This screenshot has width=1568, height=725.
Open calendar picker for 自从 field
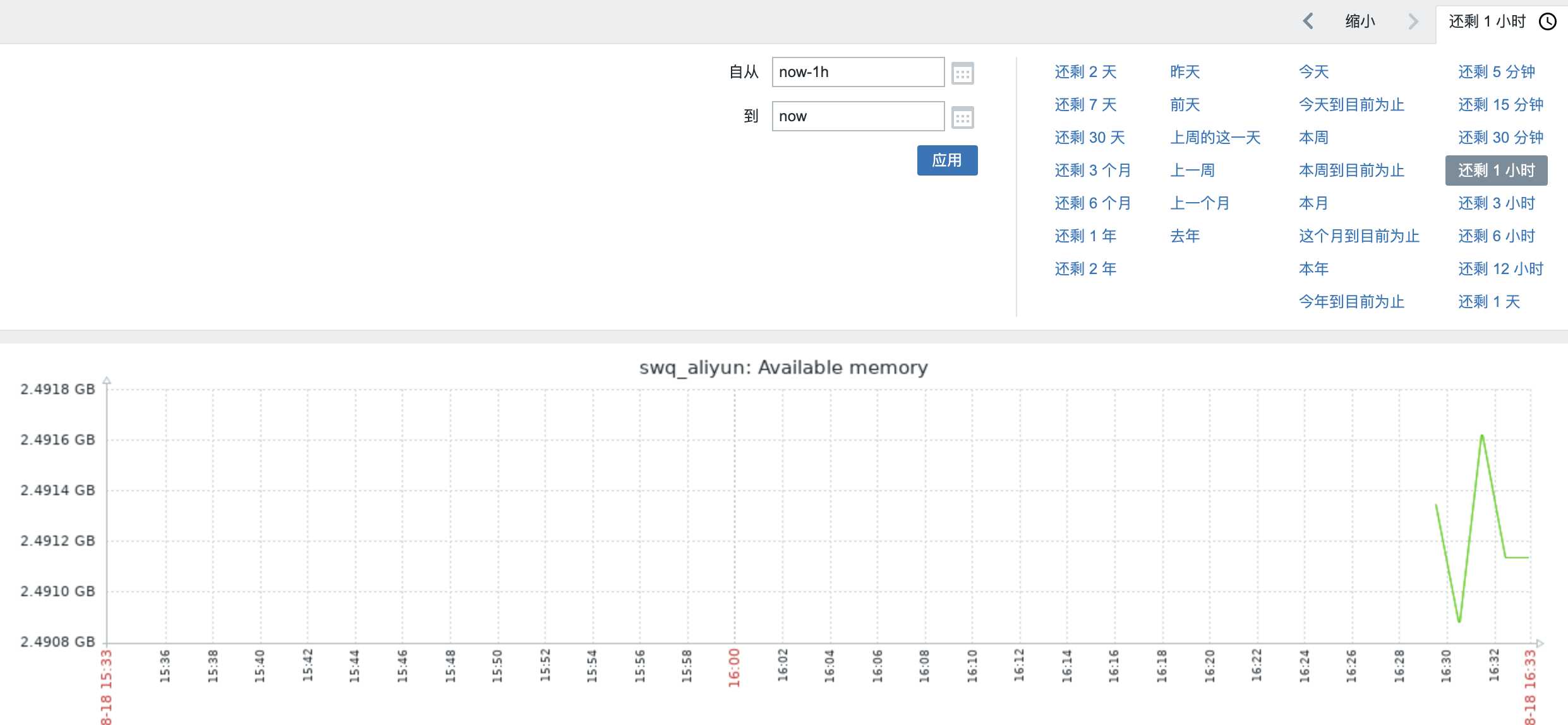click(x=962, y=73)
